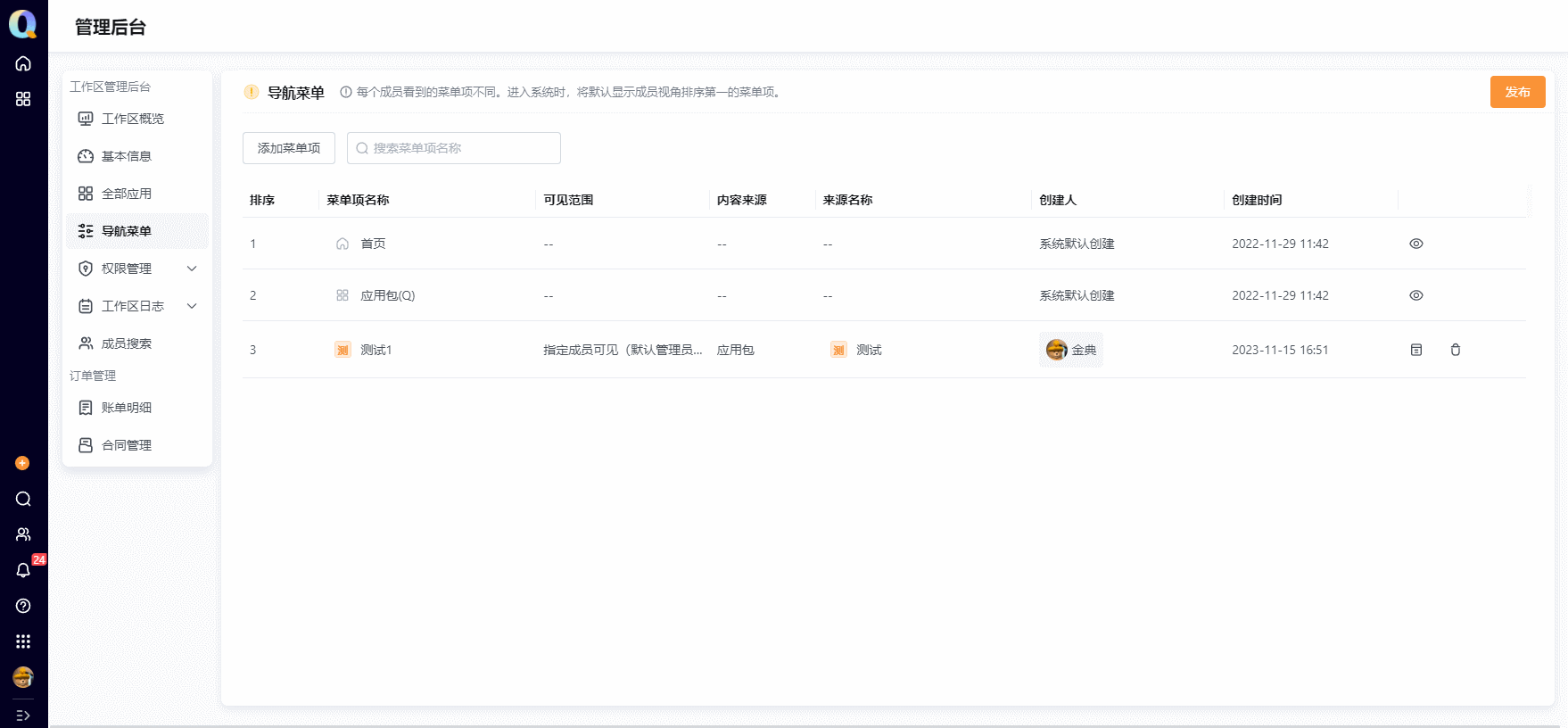Screen dimensions: 1568x728
Task: Click delete trash icon for 测试1 row
Action: click(x=1456, y=350)
